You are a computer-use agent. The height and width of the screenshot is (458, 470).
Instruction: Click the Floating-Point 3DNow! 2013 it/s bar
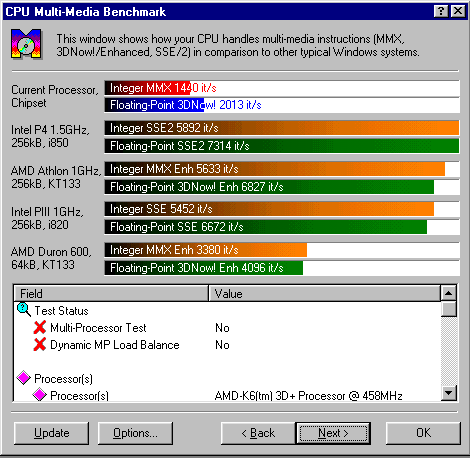[282, 105]
